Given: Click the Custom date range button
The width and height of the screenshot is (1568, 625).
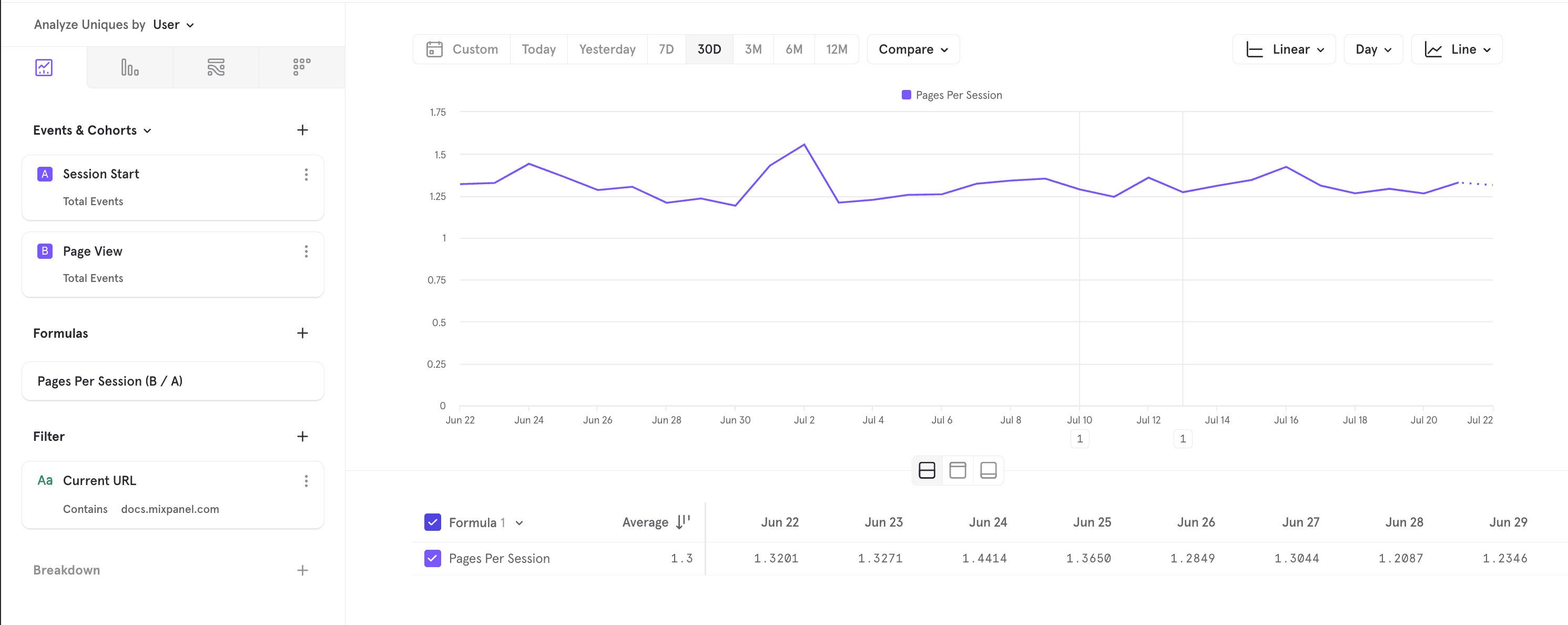Looking at the screenshot, I should 463,49.
